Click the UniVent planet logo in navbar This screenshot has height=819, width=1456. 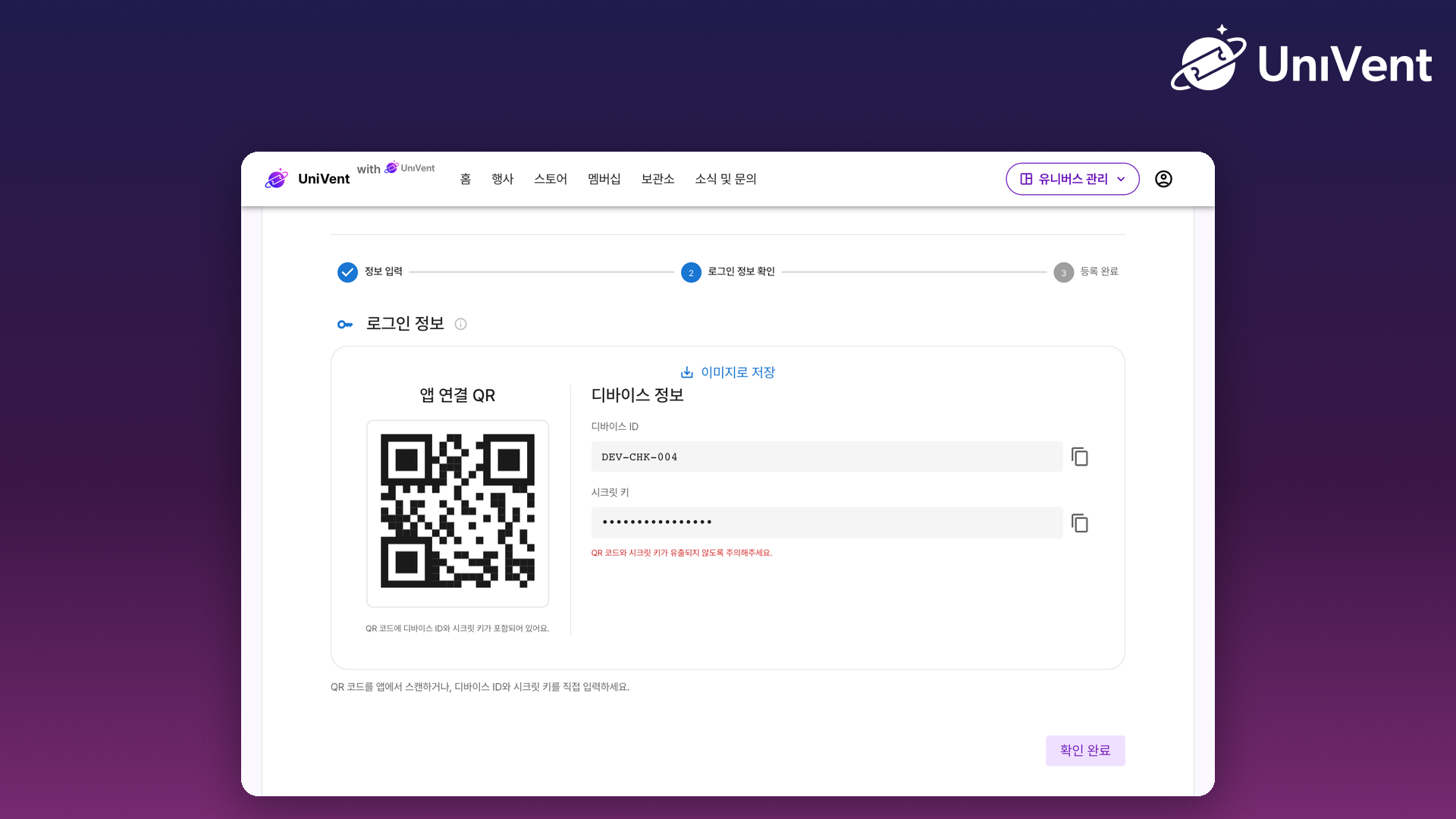[x=277, y=178]
